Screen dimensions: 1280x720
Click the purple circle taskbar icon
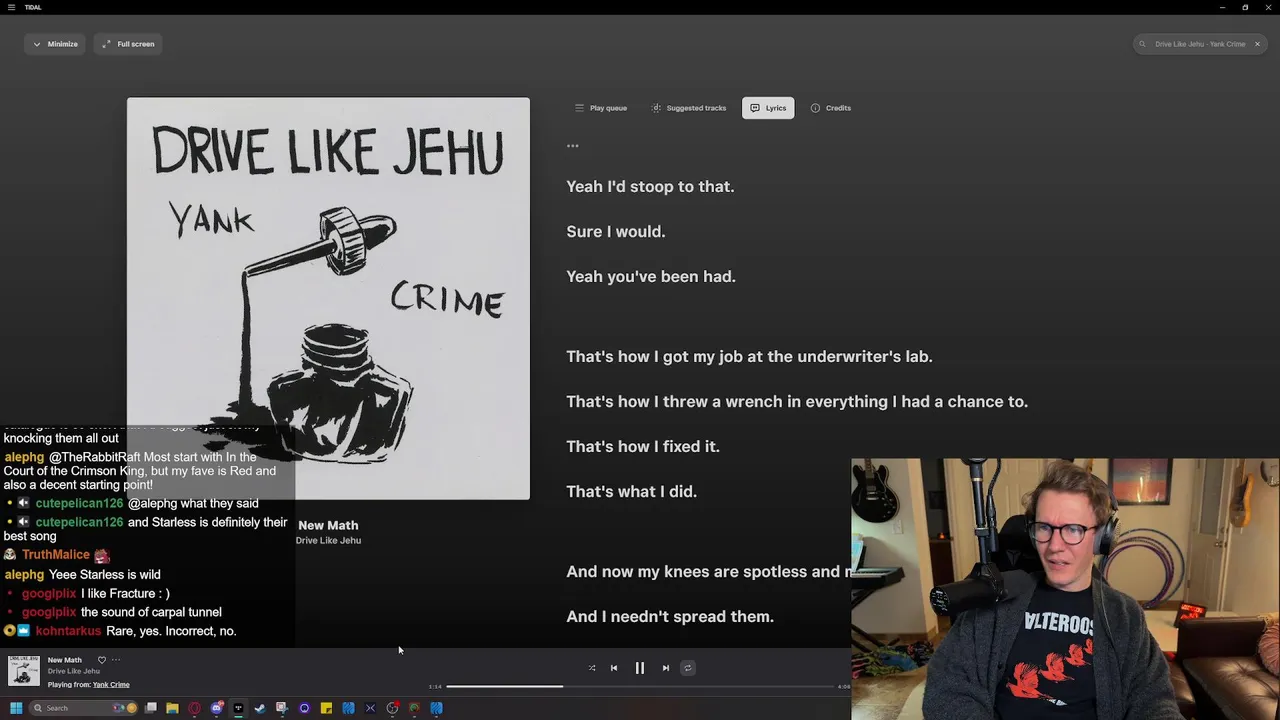coord(304,708)
